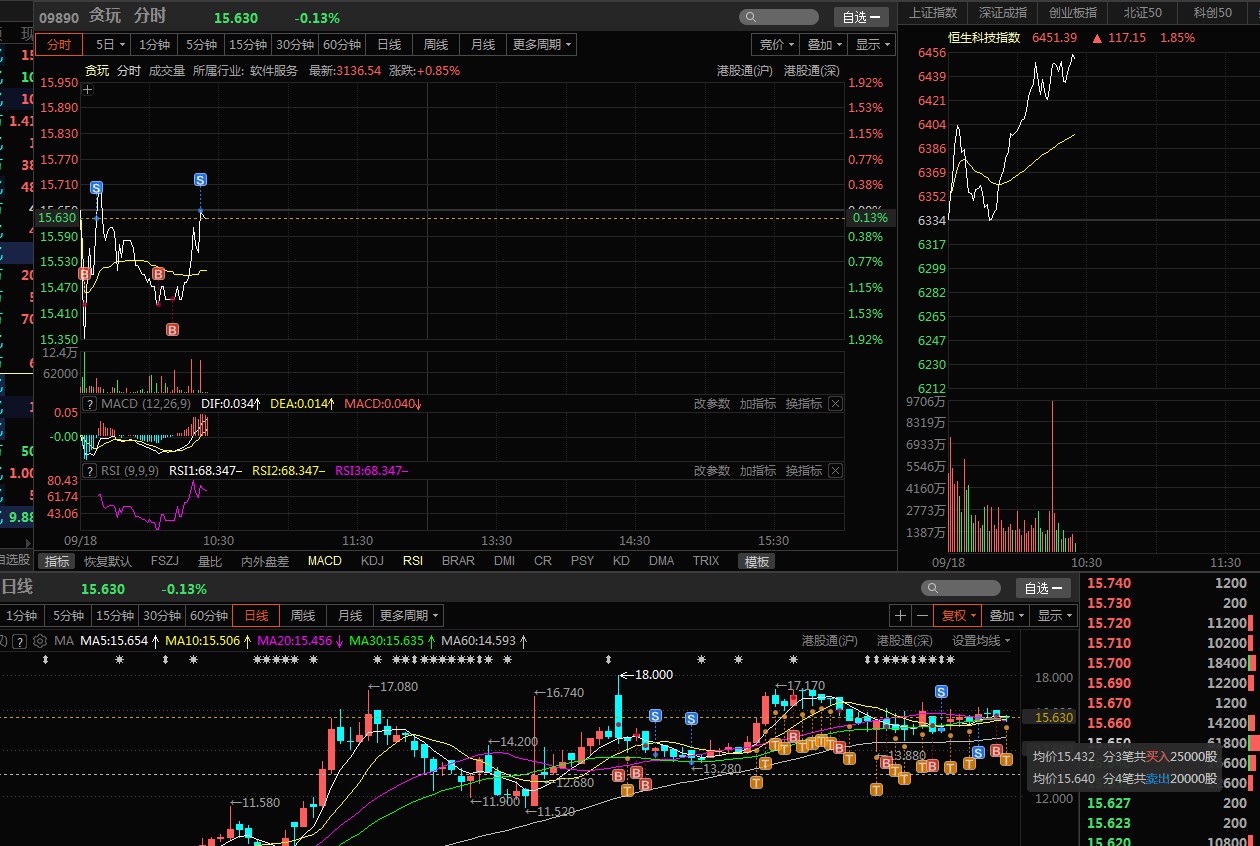Open the 叠加 dropdown in top chart
The height and width of the screenshot is (846, 1260).
pos(824,45)
